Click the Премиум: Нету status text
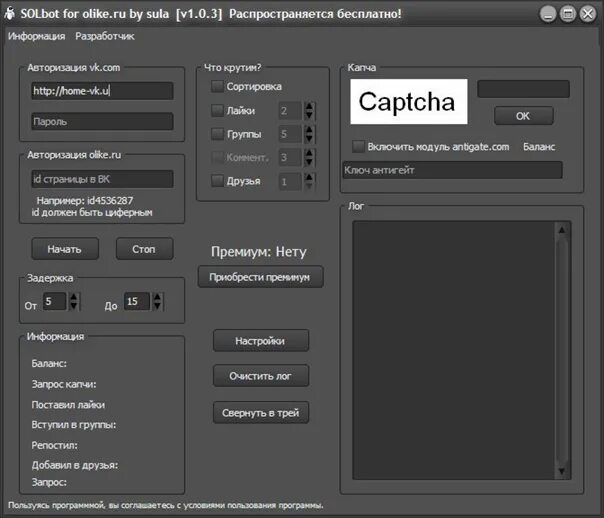The height and width of the screenshot is (518, 604). (x=259, y=252)
